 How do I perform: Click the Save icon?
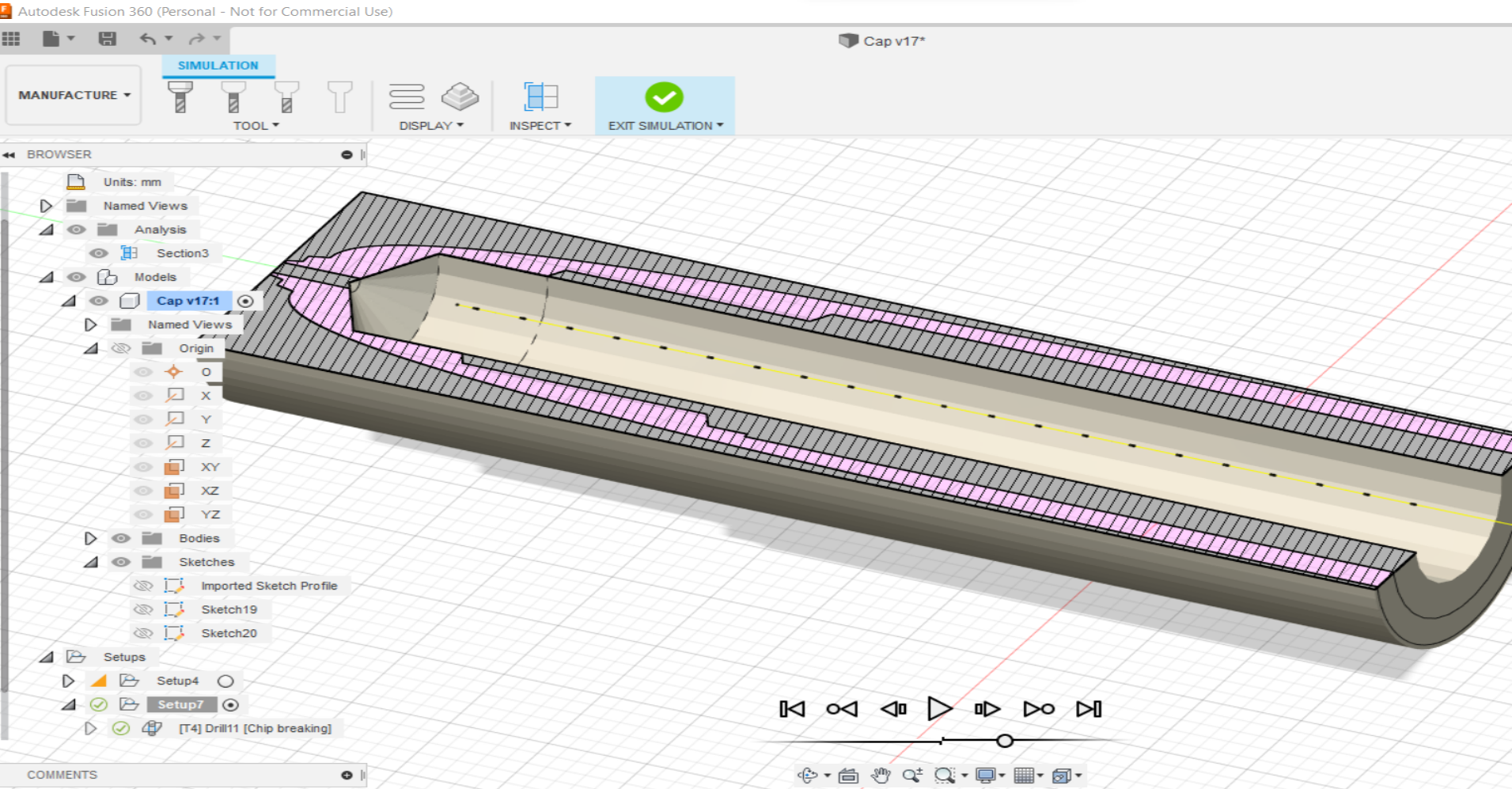click(x=108, y=39)
